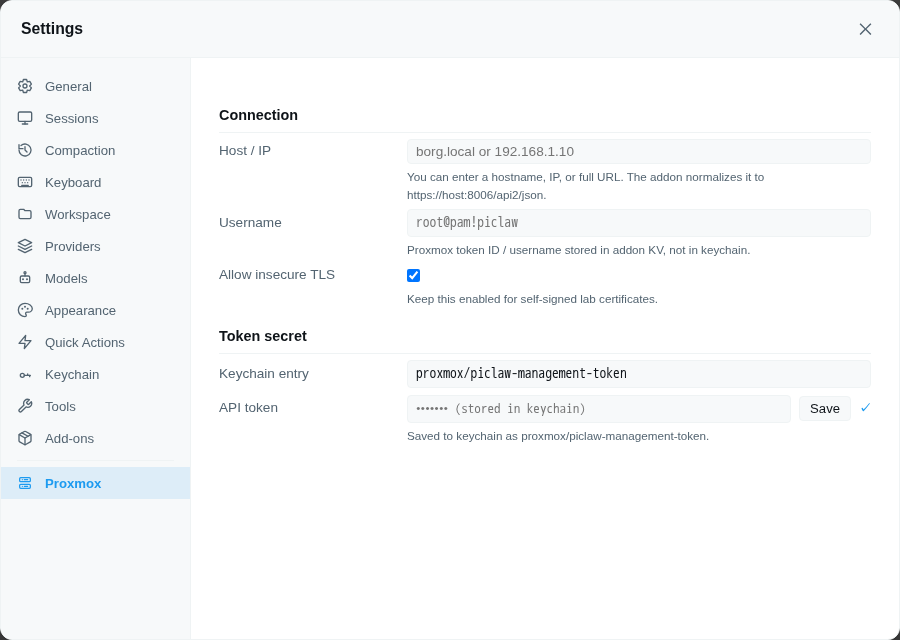Click the General gear icon
900x640 pixels.
click(x=25, y=86)
